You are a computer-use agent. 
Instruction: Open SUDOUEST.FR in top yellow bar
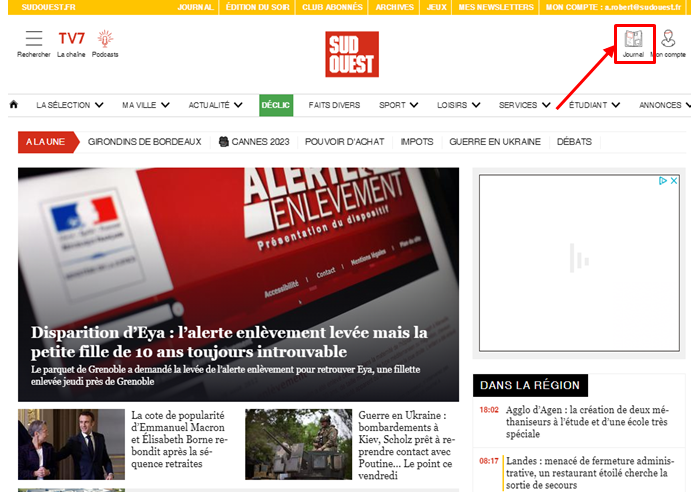coord(48,7)
